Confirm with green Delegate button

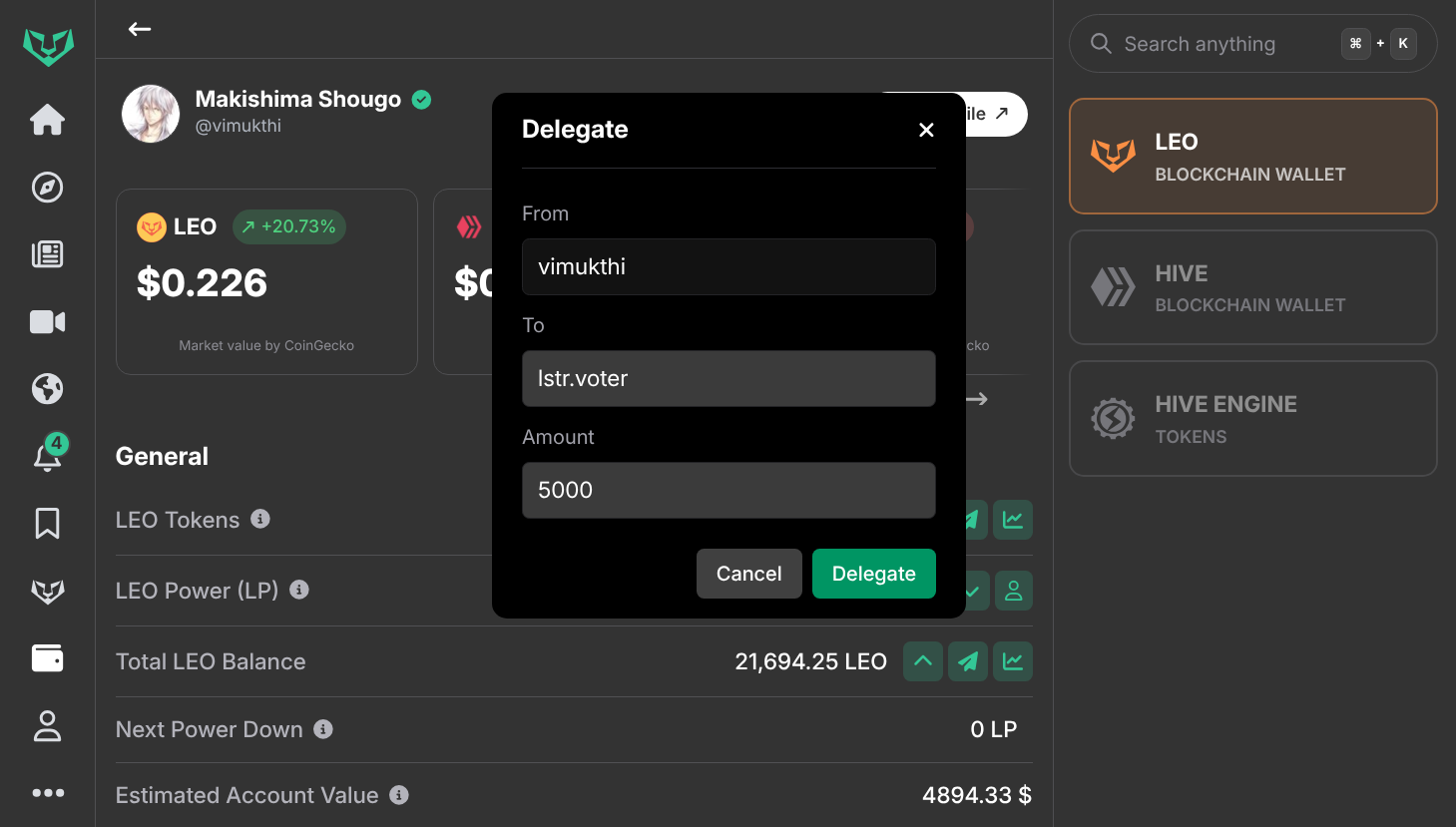click(x=874, y=574)
